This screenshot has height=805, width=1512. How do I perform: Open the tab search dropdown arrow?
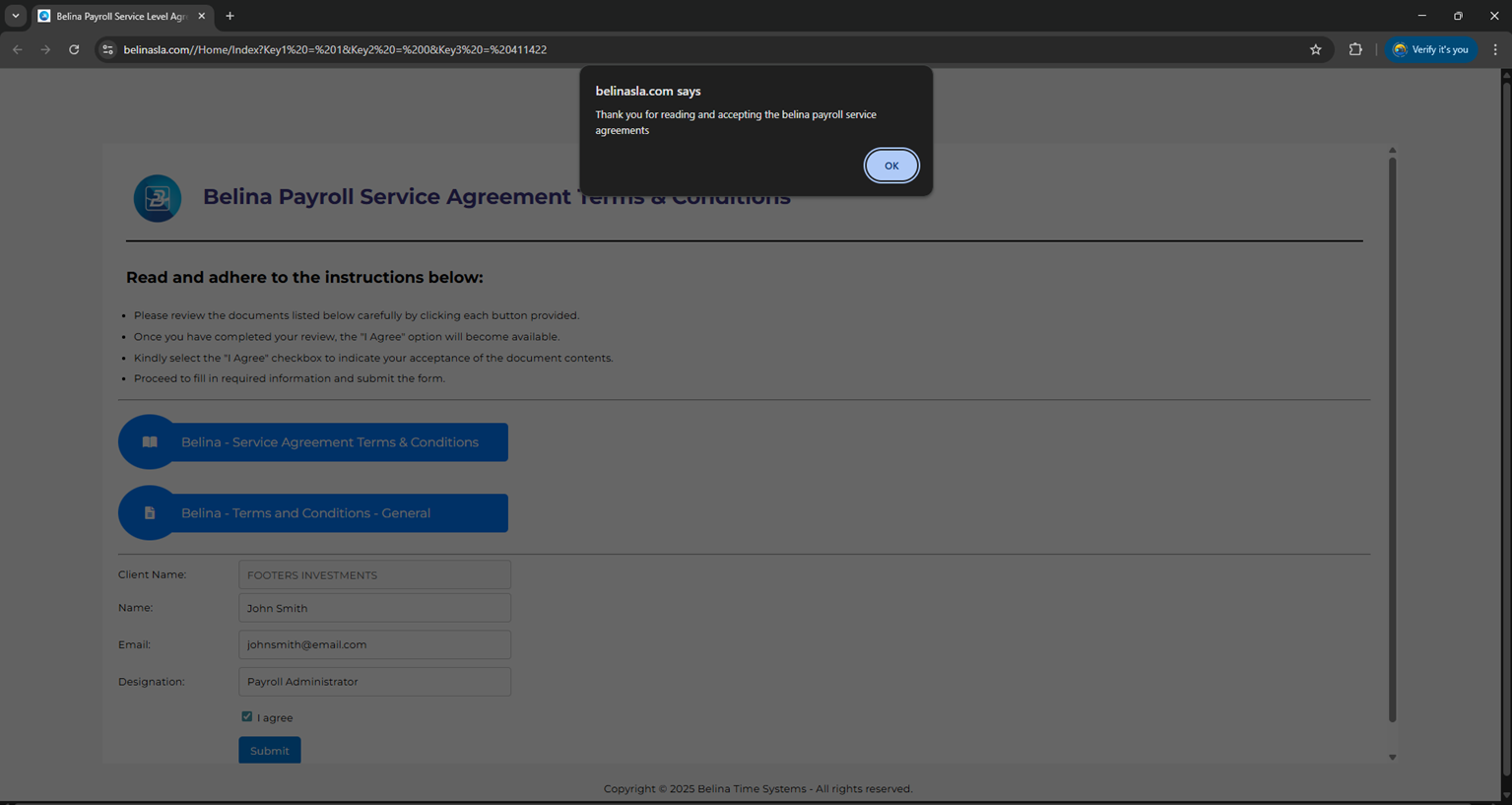[16, 16]
